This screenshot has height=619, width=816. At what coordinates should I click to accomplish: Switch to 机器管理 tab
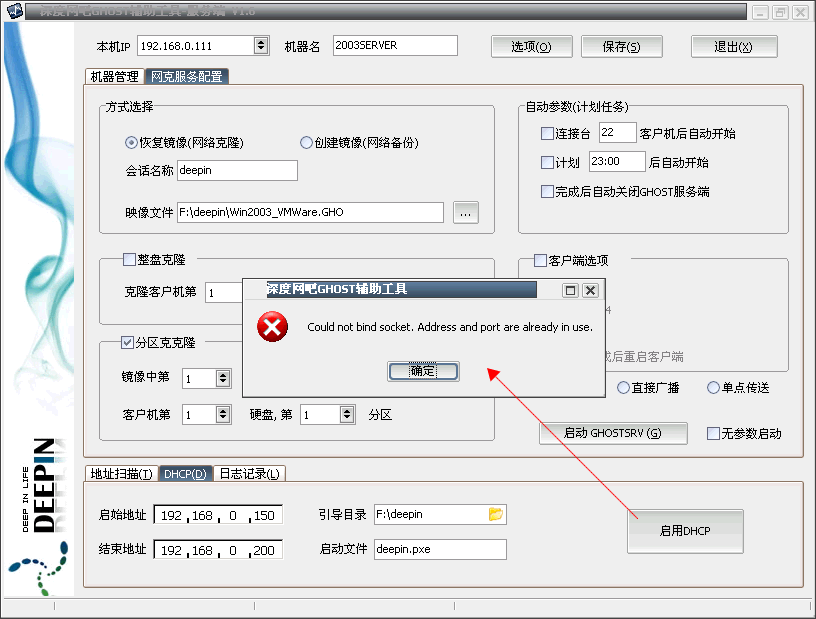point(114,77)
